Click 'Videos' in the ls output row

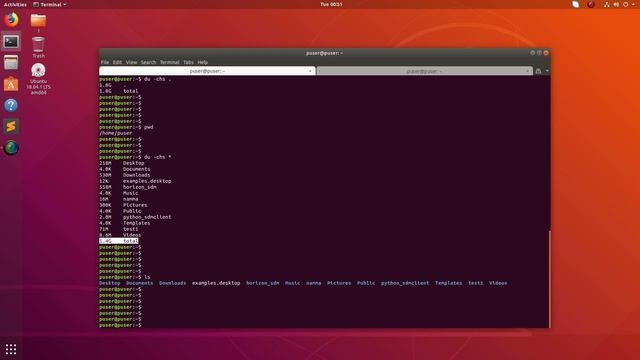(498, 283)
